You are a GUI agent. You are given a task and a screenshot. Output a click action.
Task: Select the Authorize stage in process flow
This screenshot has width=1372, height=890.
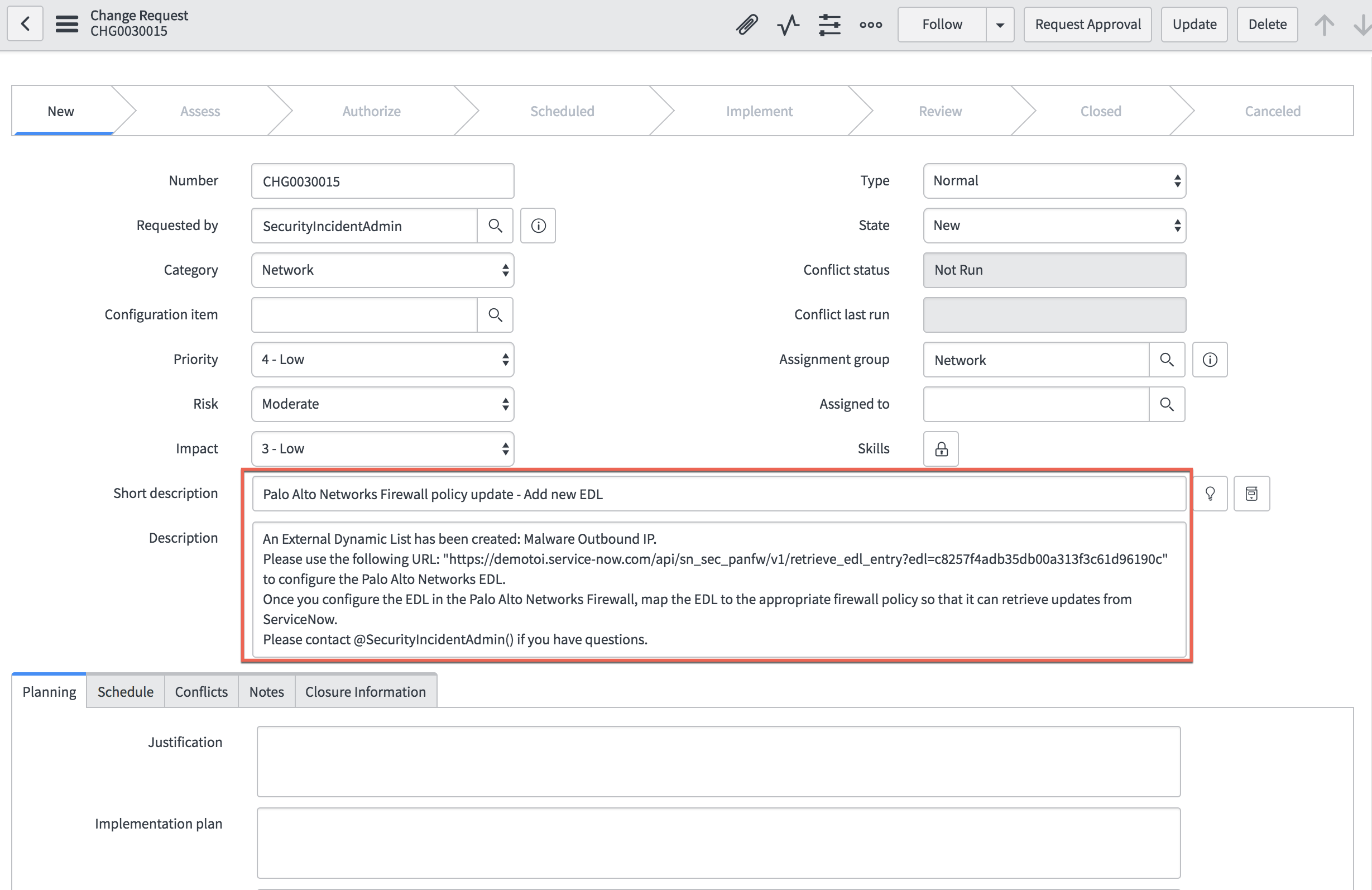(x=371, y=111)
